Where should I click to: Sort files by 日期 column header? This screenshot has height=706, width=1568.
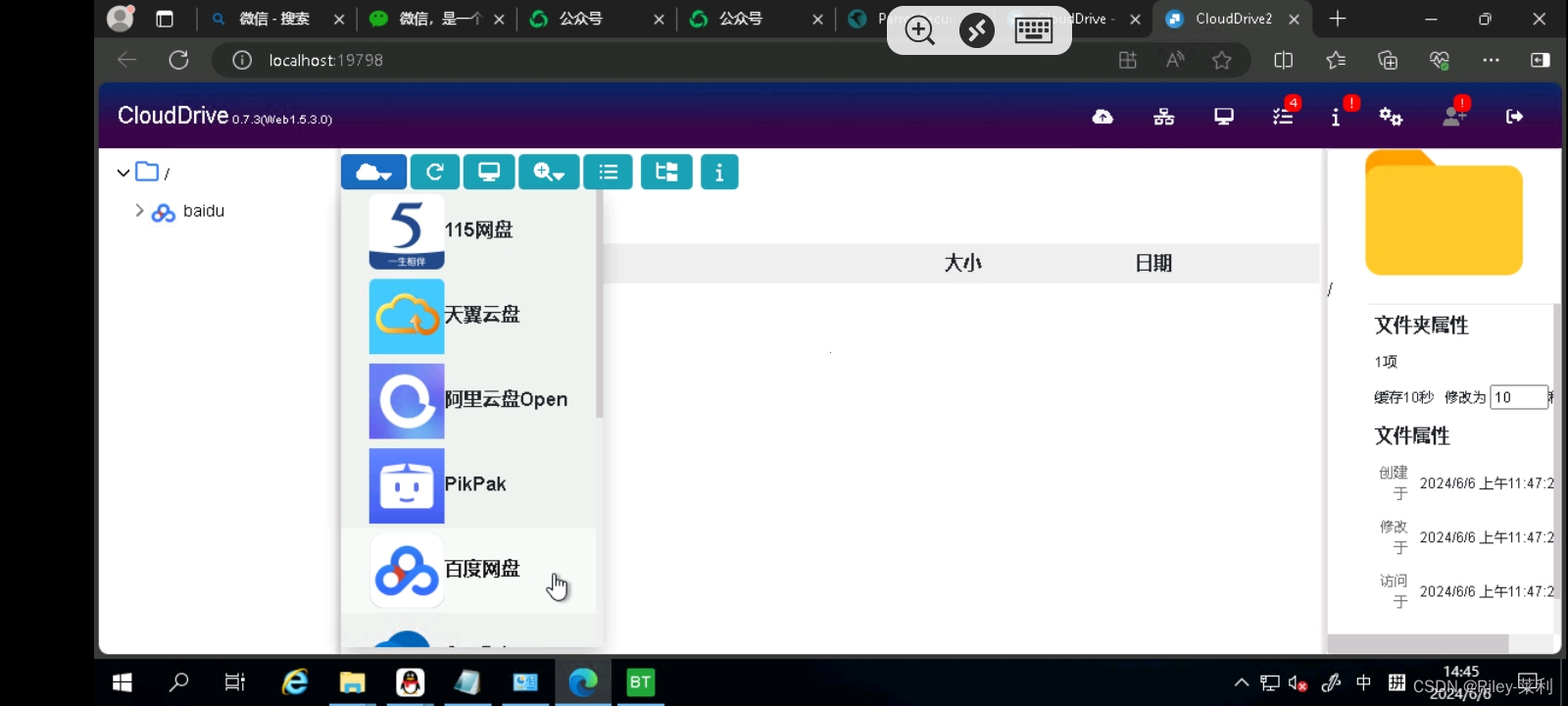tap(1153, 263)
